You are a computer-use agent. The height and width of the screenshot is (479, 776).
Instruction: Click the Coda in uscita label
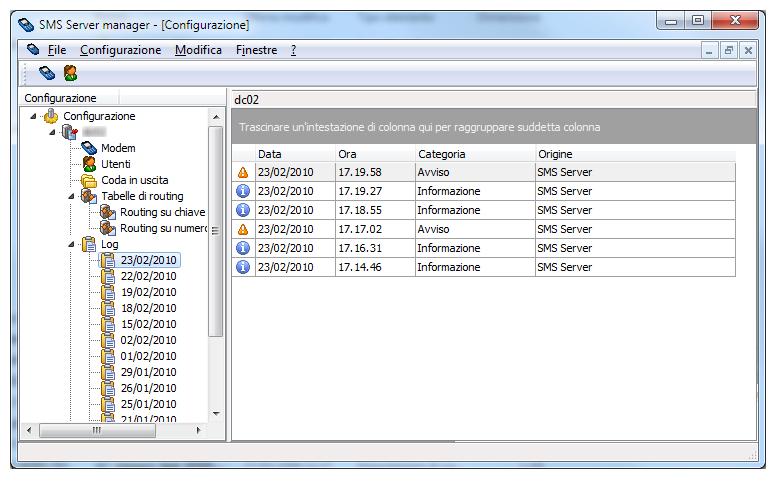(135, 180)
